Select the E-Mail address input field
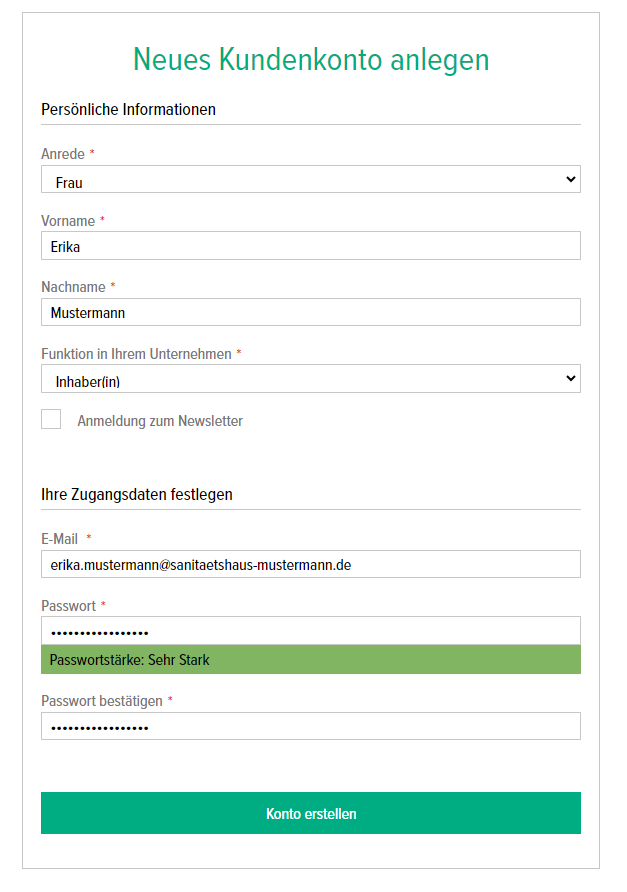627x892 pixels. point(310,564)
